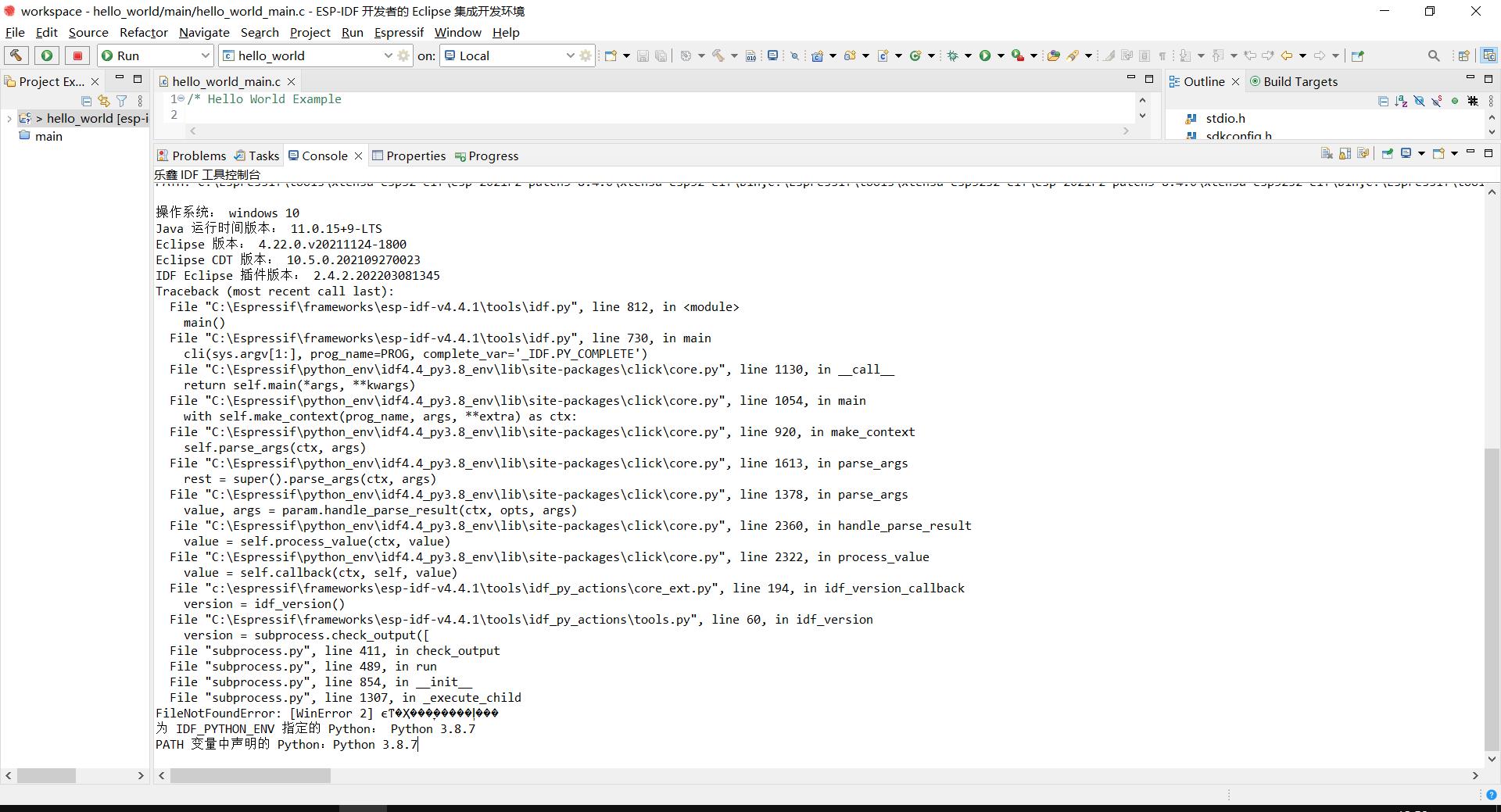Toggle Hide Fields in Outline toolbar

pyautogui.click(x=1419, y=101)
